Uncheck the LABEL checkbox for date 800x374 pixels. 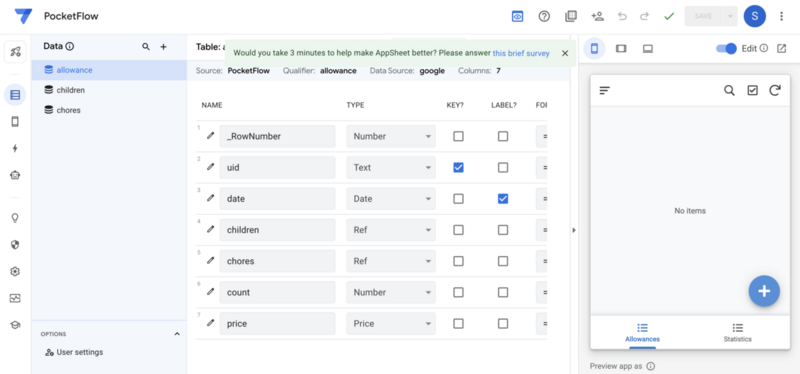click(x=503, y=198)
